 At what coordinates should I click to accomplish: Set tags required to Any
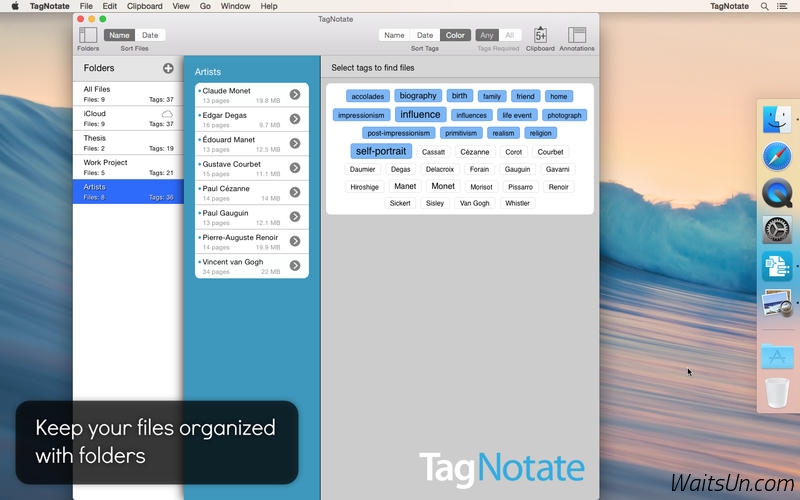tap(487, 35)
